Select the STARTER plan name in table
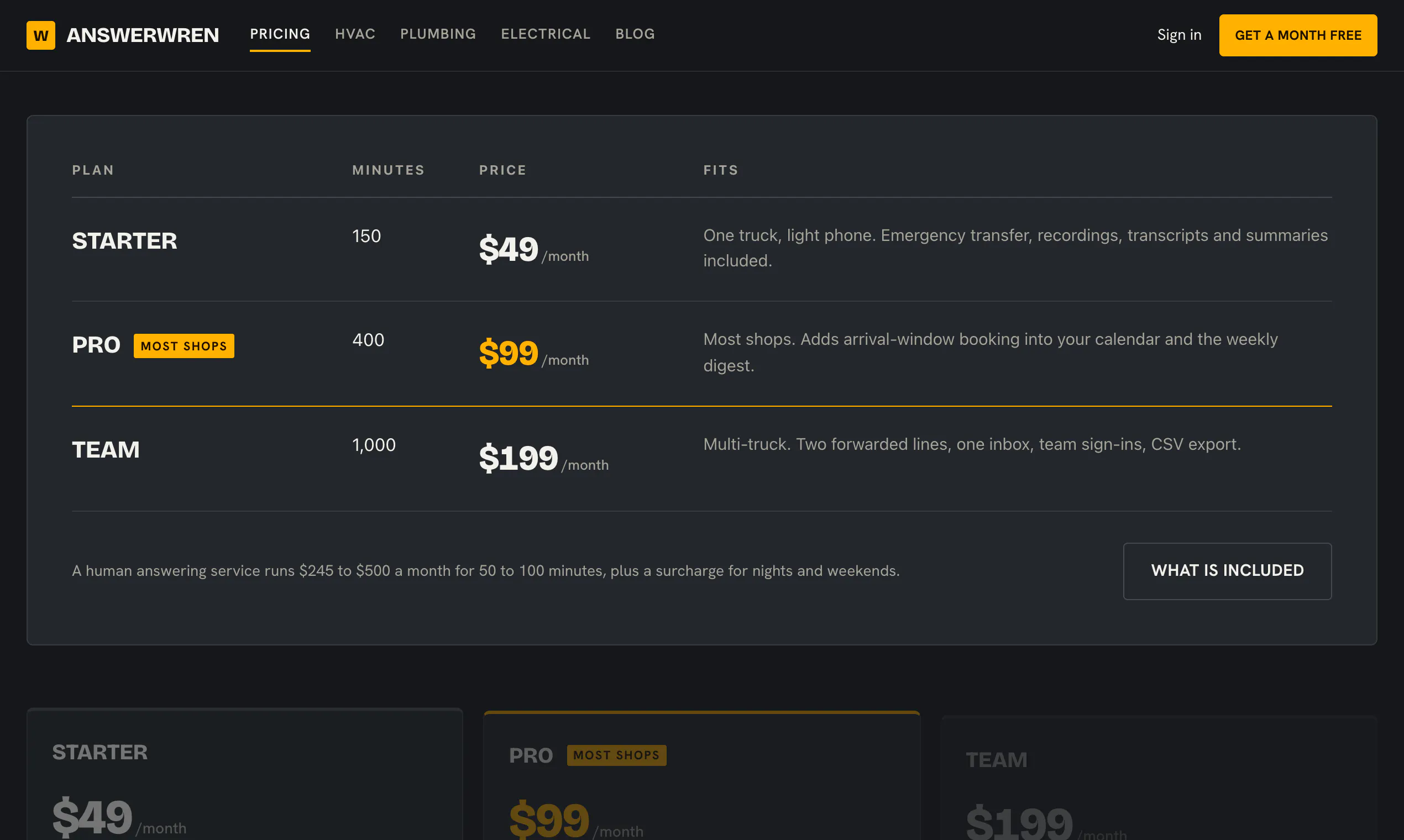1404x840 pixels. coord(124,241)
